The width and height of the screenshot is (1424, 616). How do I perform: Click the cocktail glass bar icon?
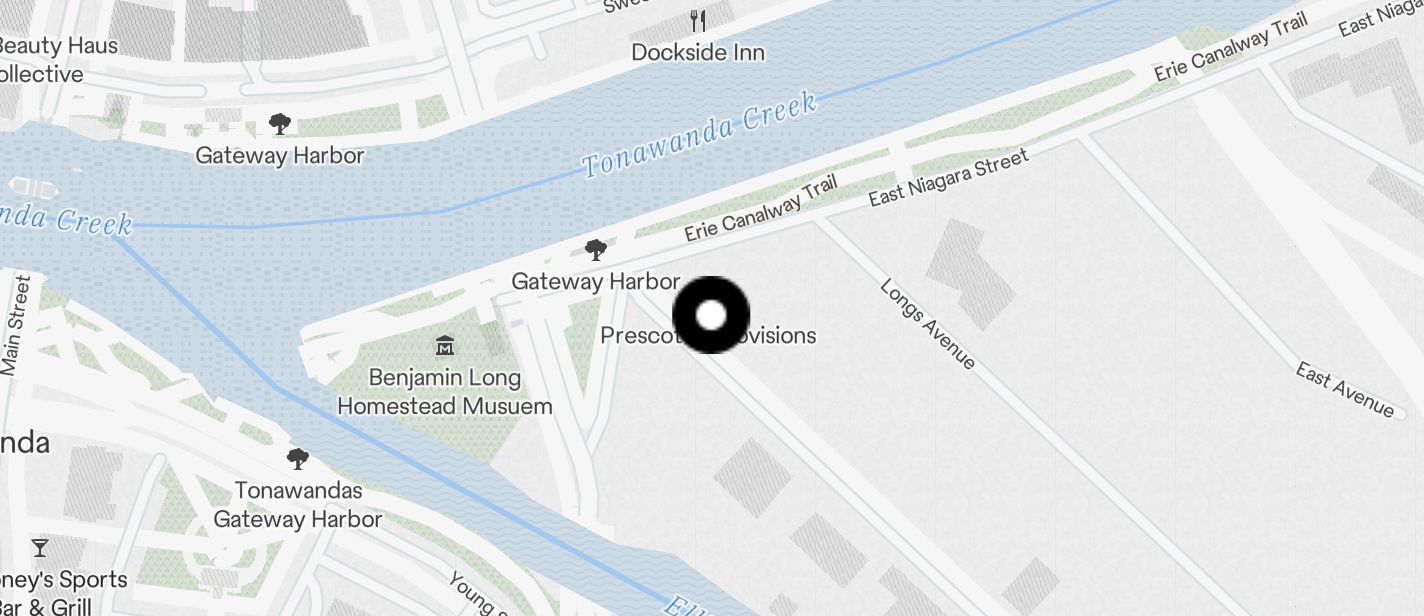[39, 548]
